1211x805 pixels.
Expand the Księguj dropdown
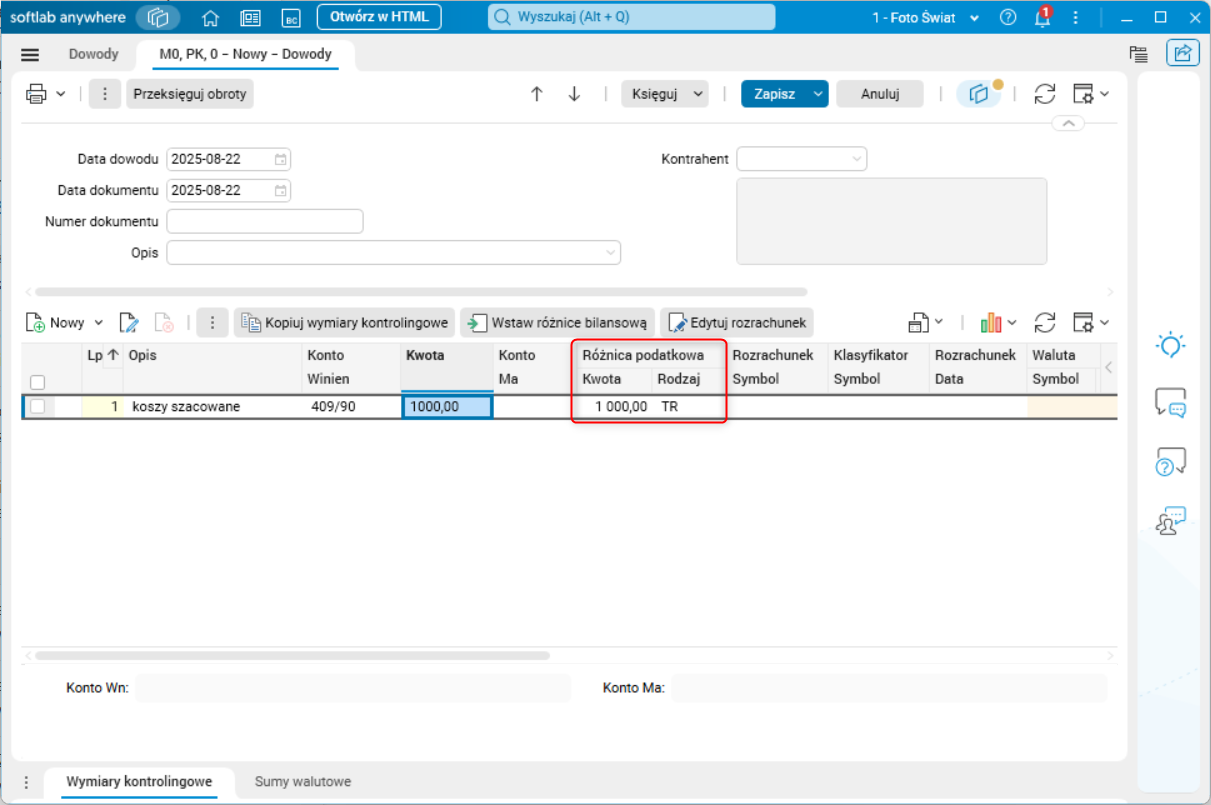tap(698, 94)
